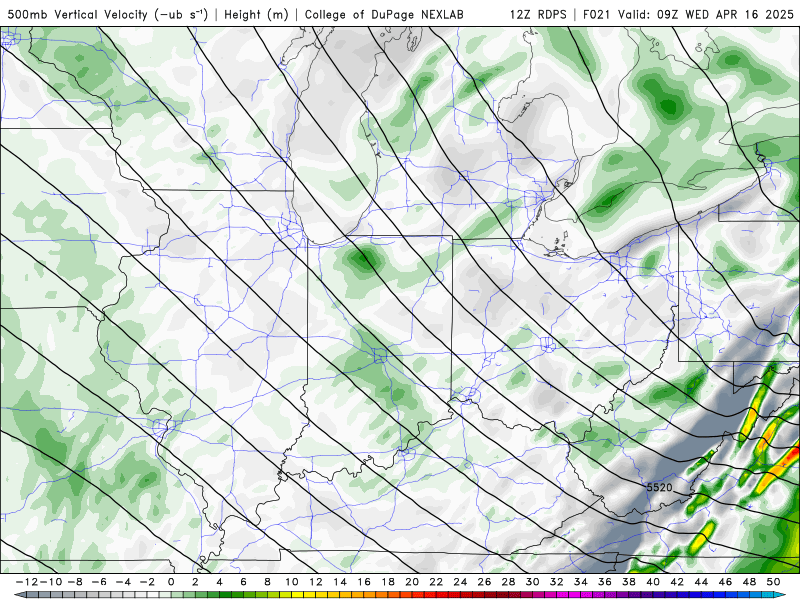Click the '10' value on the color scale
800x600 pixels.
click(x=291, y=582)
